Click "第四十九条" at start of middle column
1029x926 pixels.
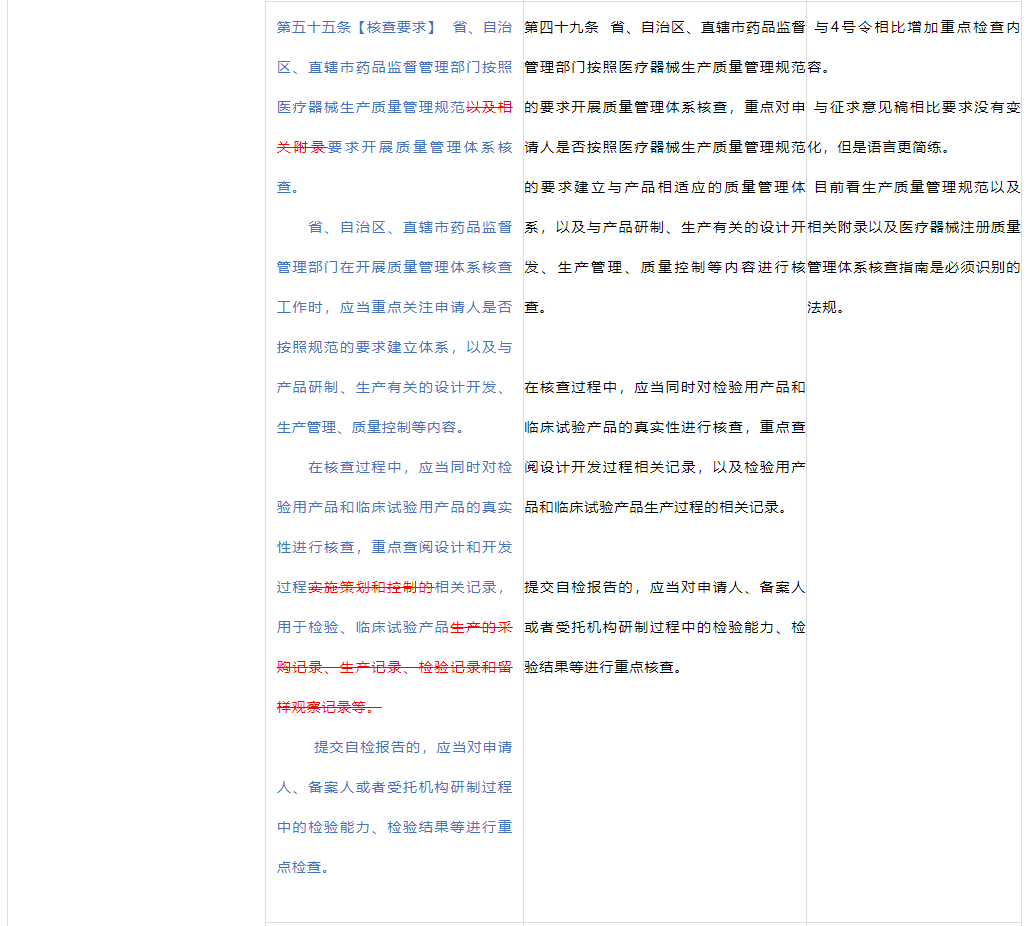[560, 27]
